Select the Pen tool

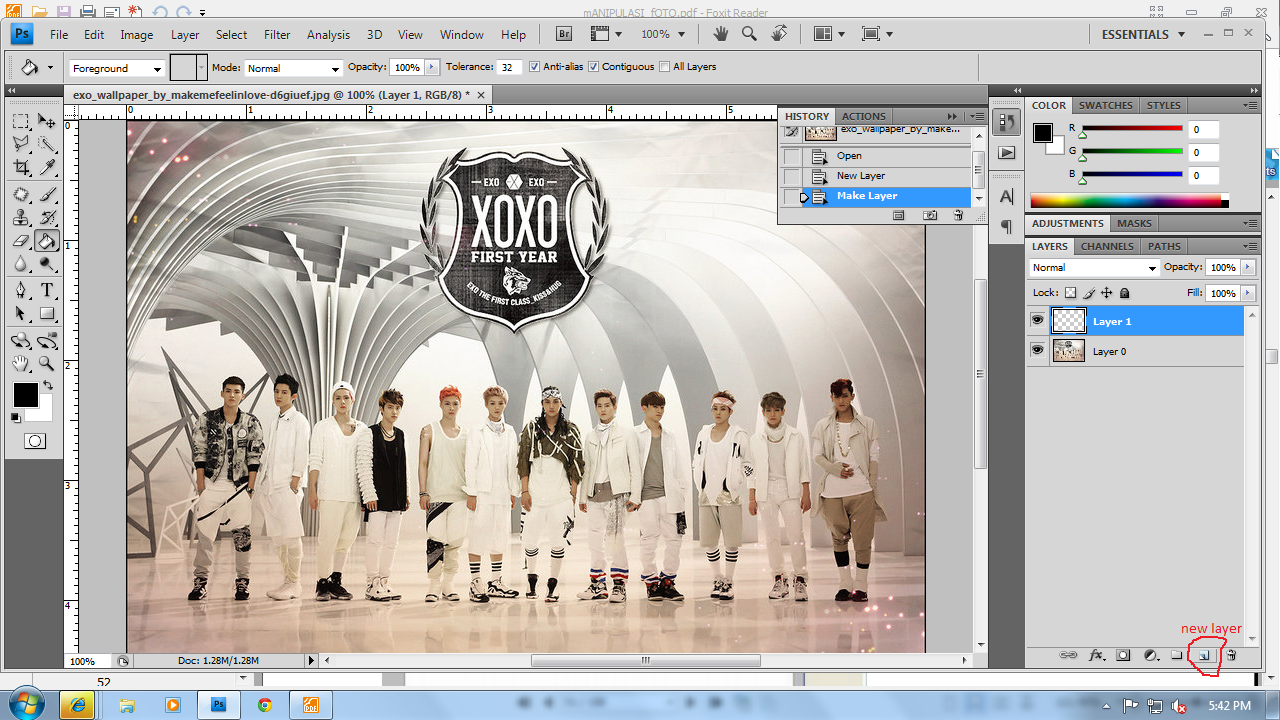(20, 290)
